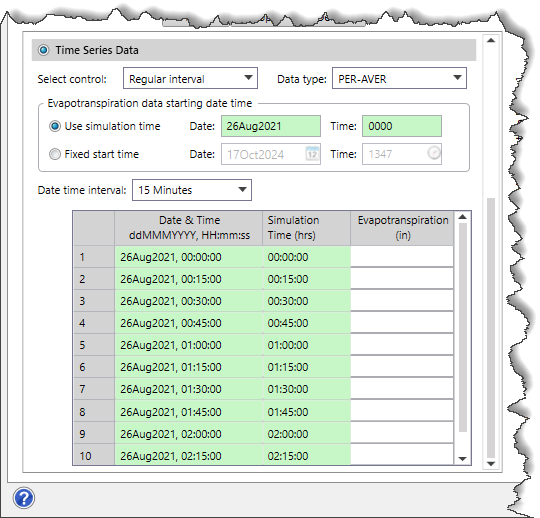Screen dimensions: 540x518
Task: Click cell 26Aug2021, 00:15:00
Action: 189,279
